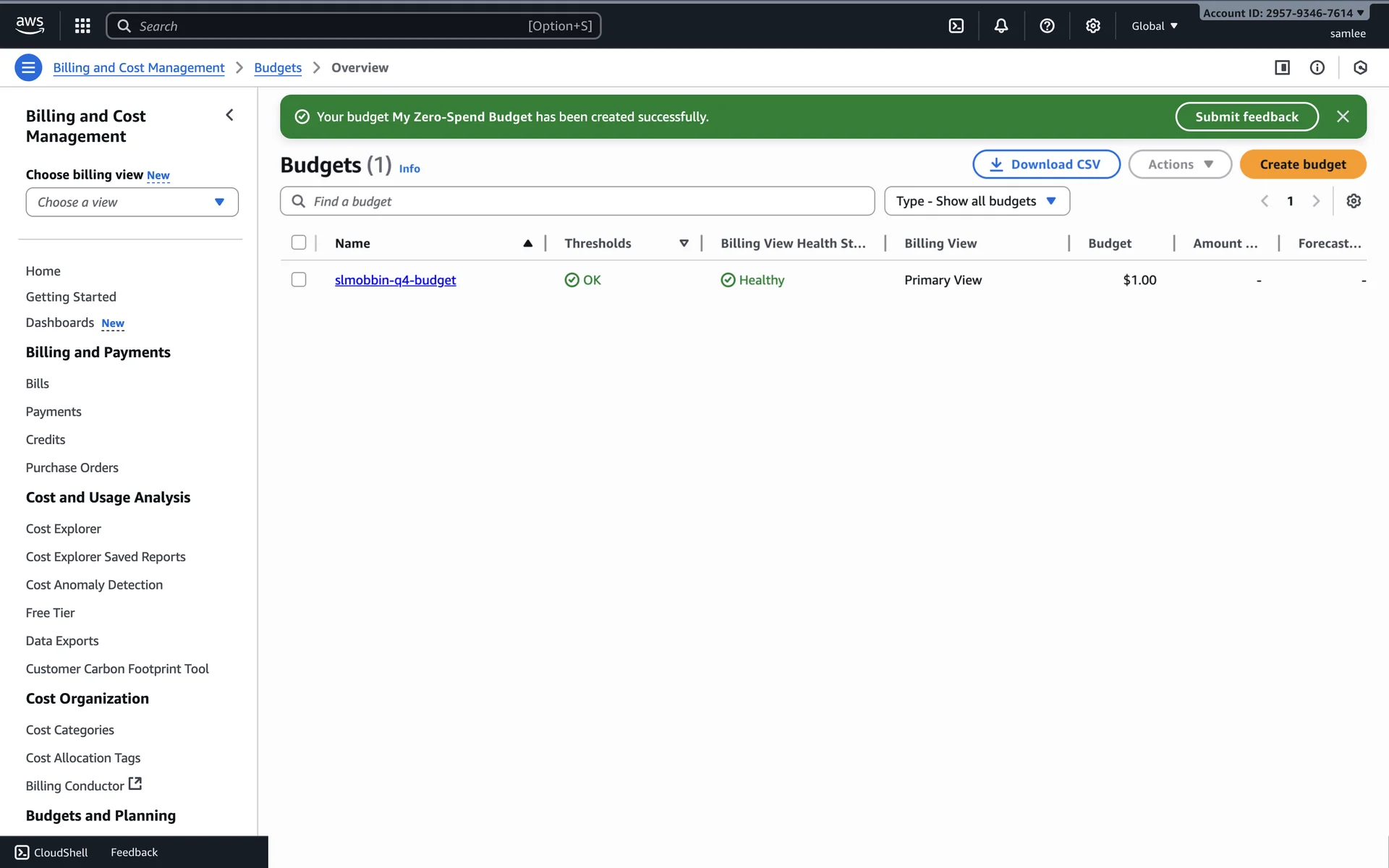Open the Type - Show all budgets filter
The width and height of the screenshot is (1389, 868).
click(x=976, y=201)
